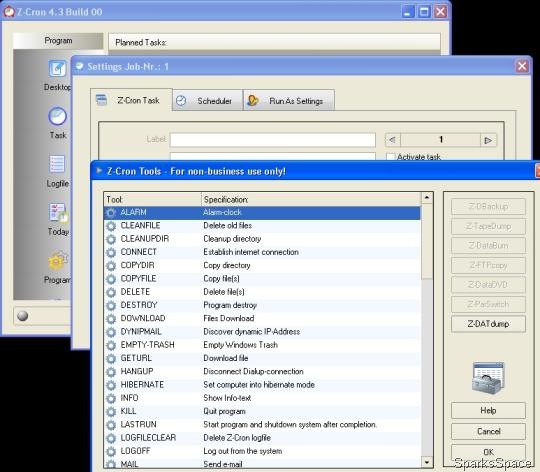Open the Logfile icon in the sidebar
This screenshot has height=472, width=540.
[x=57, y=164]
